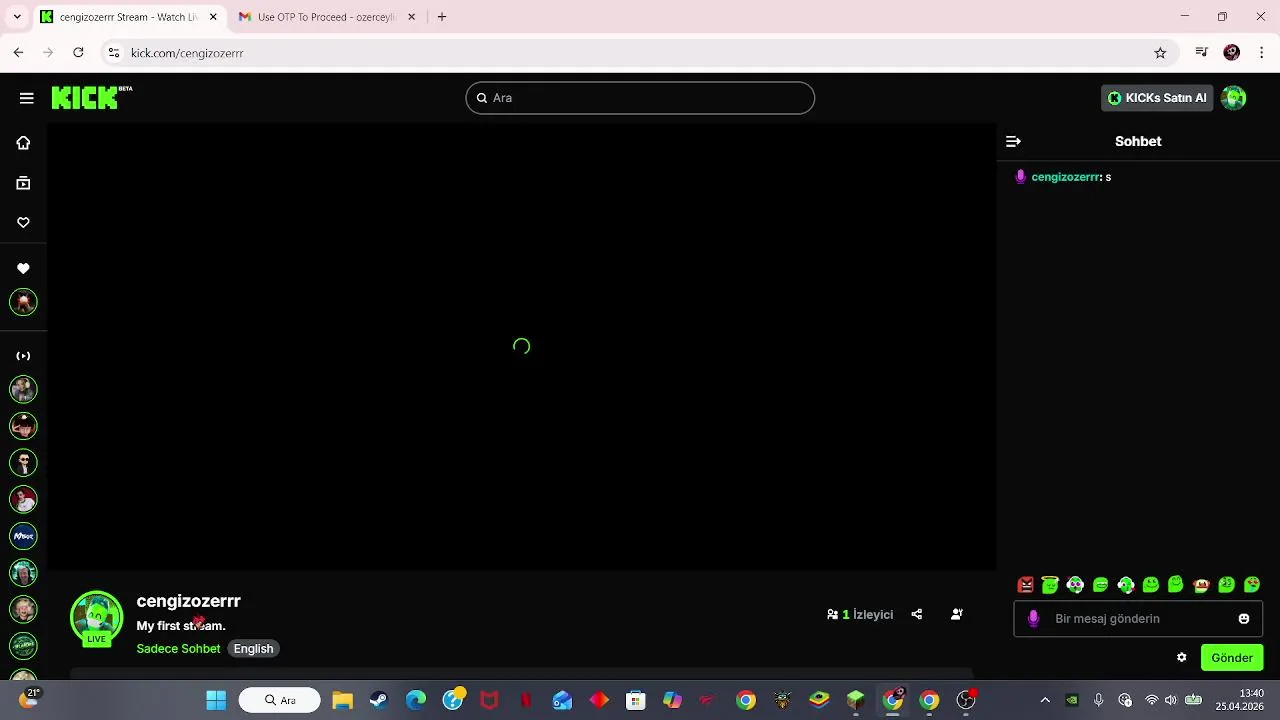The height and width of the screenshot is (720, 1280).
Task: Open cengizozerrr channel avatar
Action: pos(96,617)
